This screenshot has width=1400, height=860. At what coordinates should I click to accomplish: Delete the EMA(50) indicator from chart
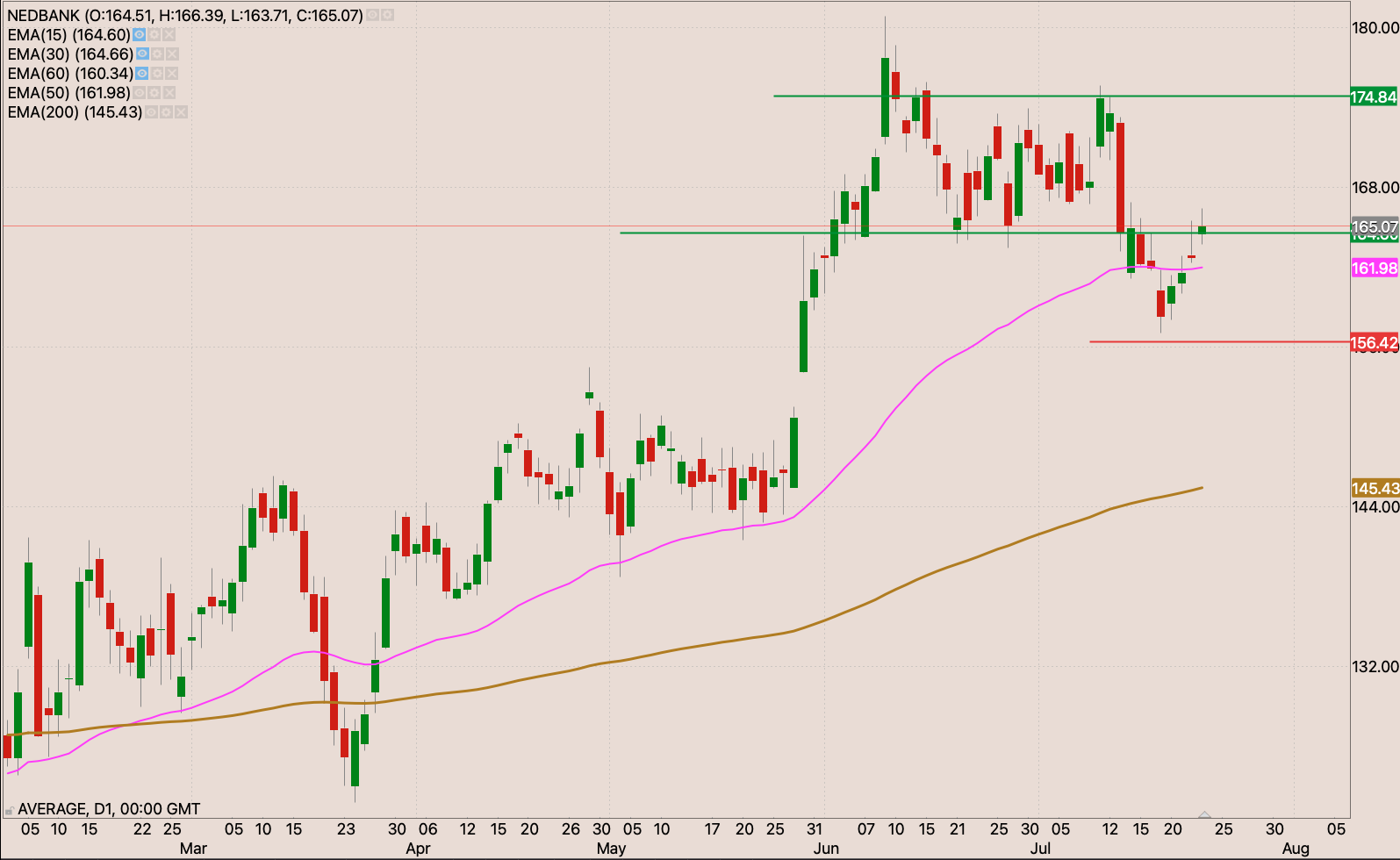tap(169, 93)
